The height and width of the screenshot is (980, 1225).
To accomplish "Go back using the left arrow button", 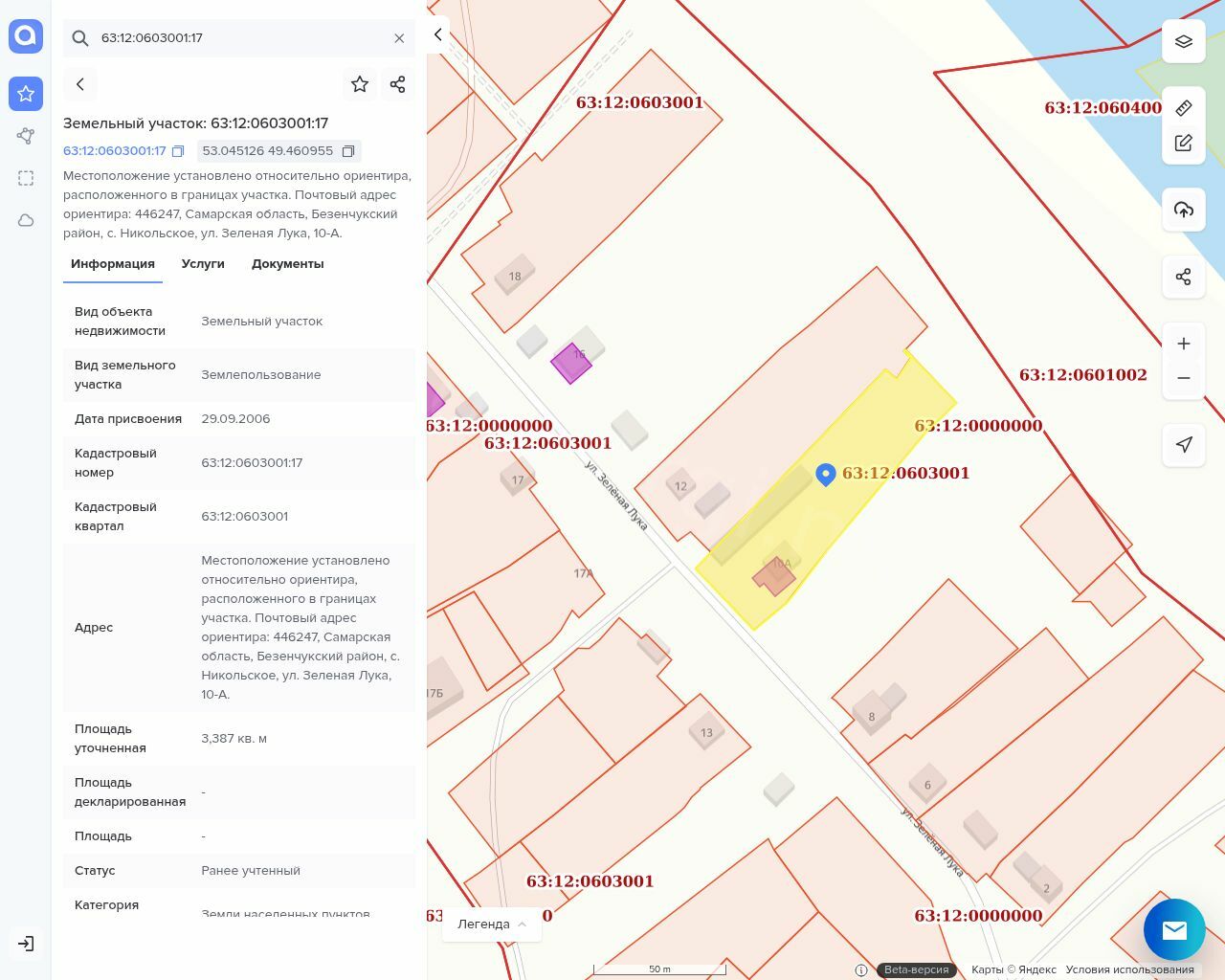I will coord(80,84).
